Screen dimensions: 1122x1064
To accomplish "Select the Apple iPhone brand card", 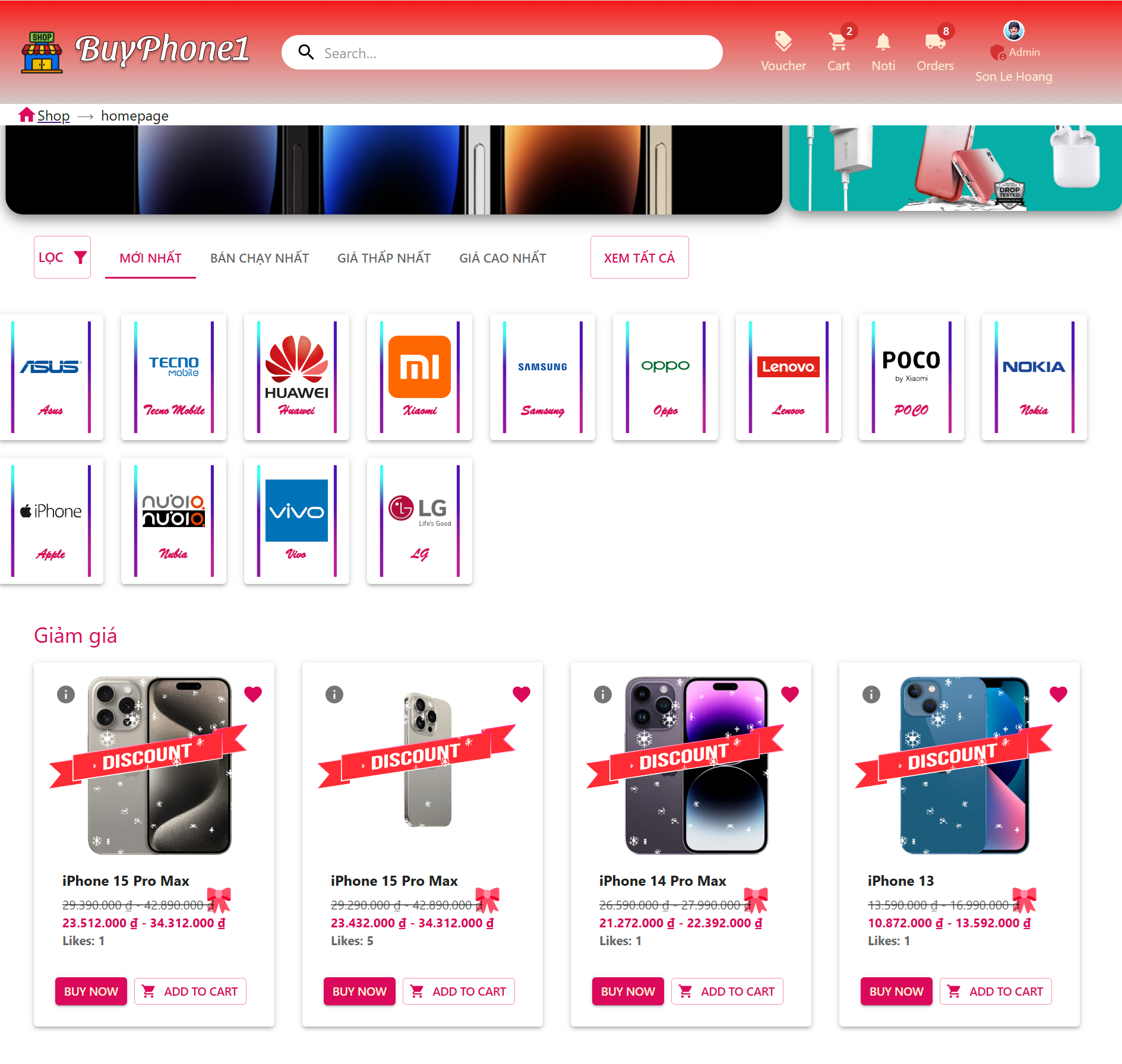I will click(x=51, y=521).
